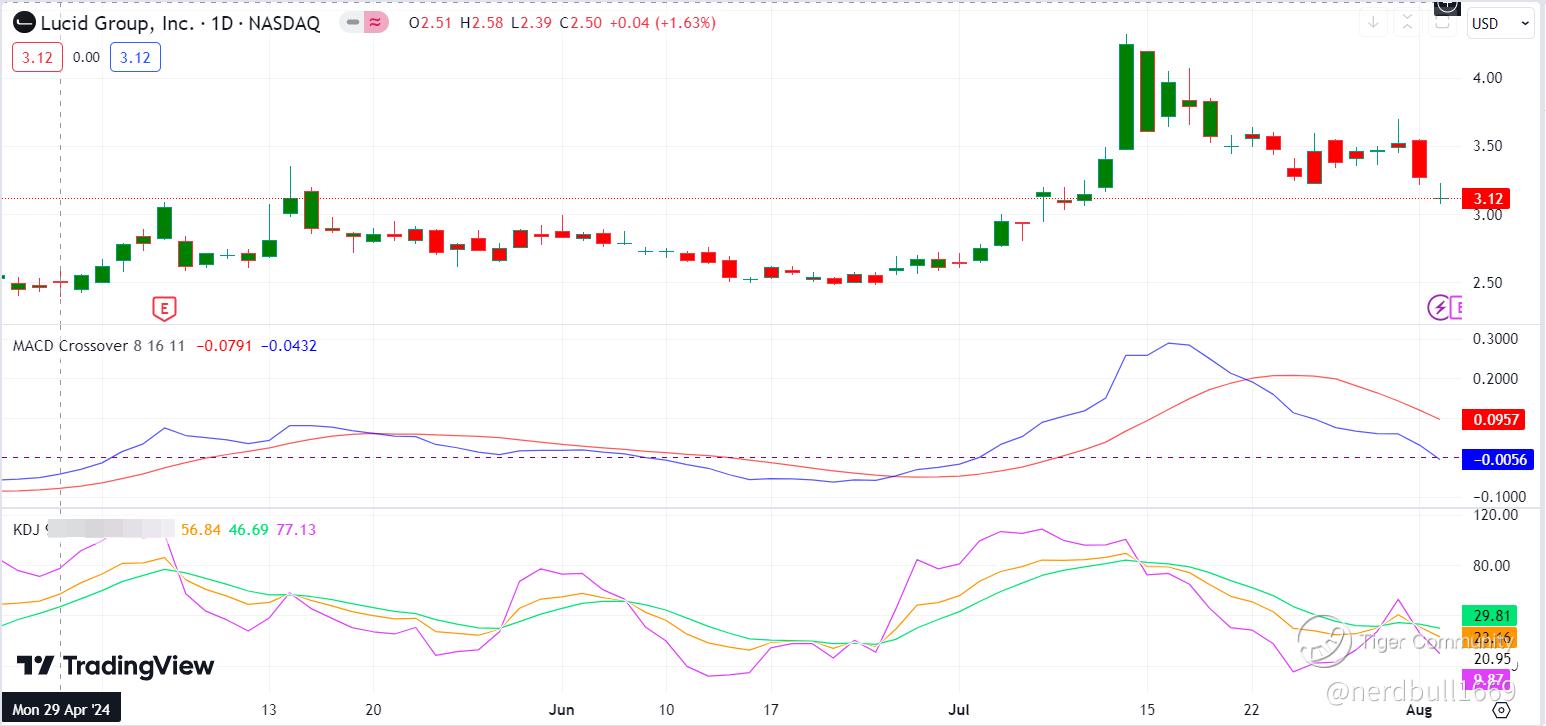This screenshot has width=1546, height=726.
Task: Click the KDJ indicator title
Action: pyautogui.click(x=27, y=529)
